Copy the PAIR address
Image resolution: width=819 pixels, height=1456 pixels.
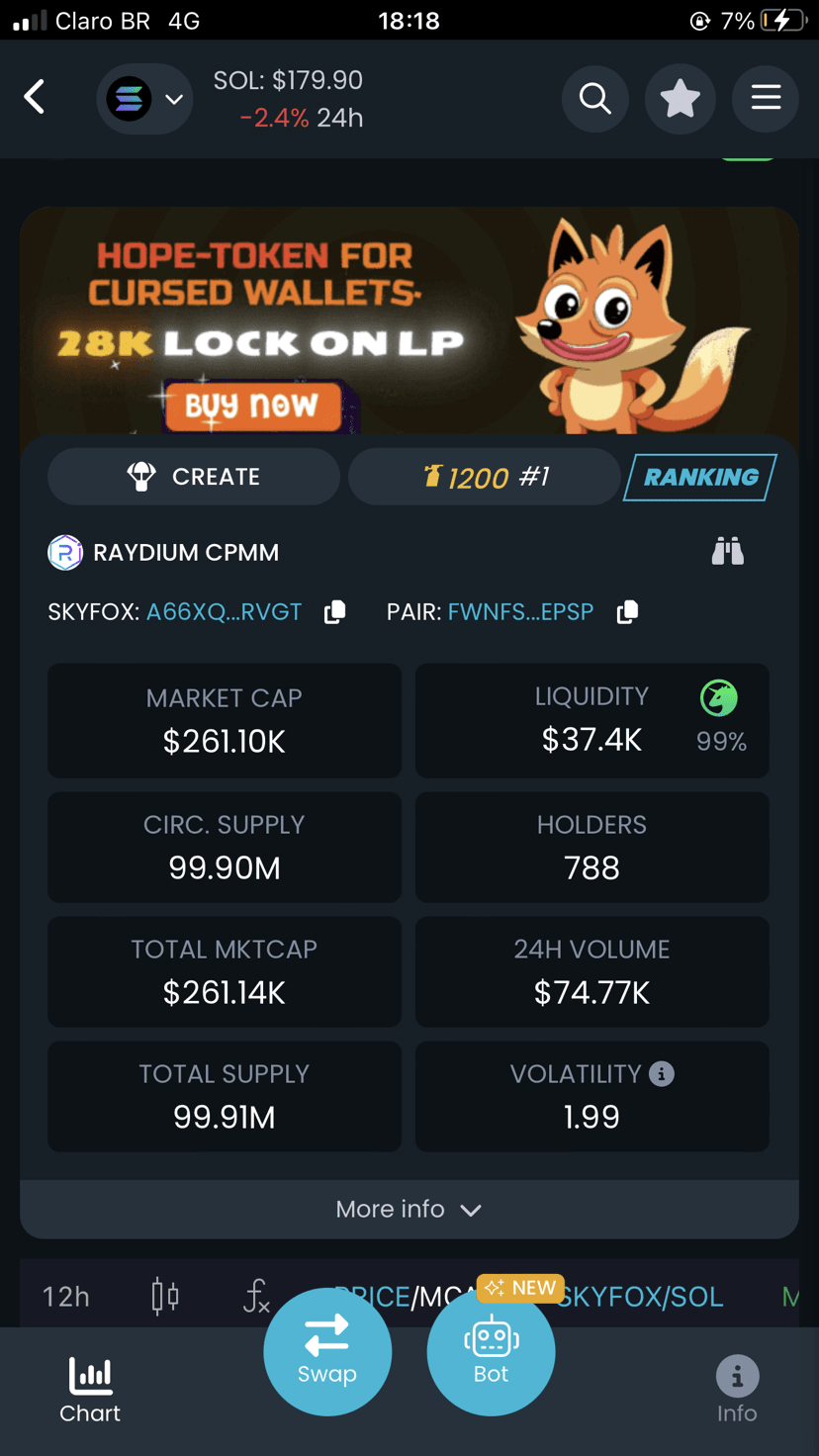[x=627, y=611]
